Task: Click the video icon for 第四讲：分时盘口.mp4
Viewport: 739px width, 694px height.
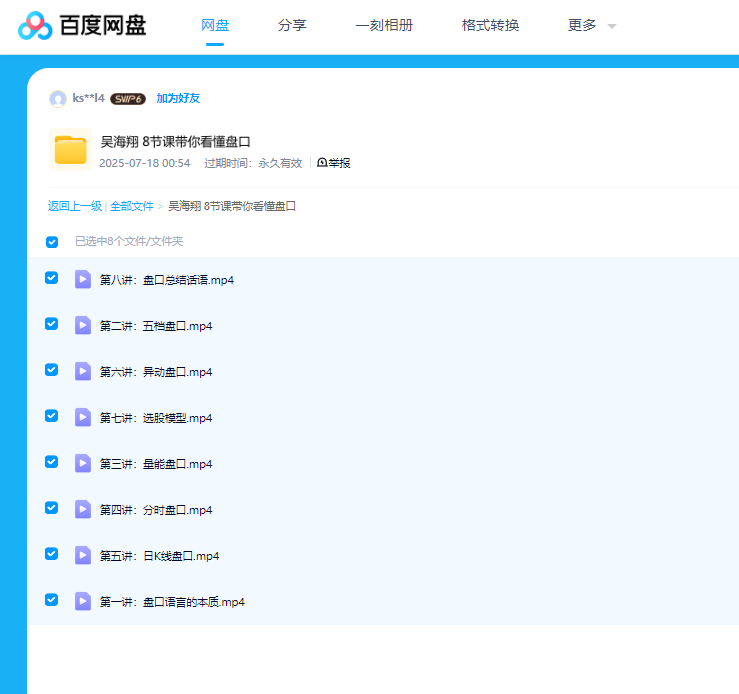Action: click(83, 509)
